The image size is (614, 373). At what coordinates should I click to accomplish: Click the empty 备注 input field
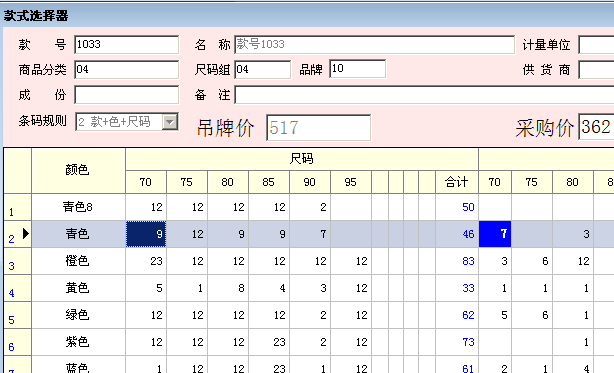click(424, 95)
